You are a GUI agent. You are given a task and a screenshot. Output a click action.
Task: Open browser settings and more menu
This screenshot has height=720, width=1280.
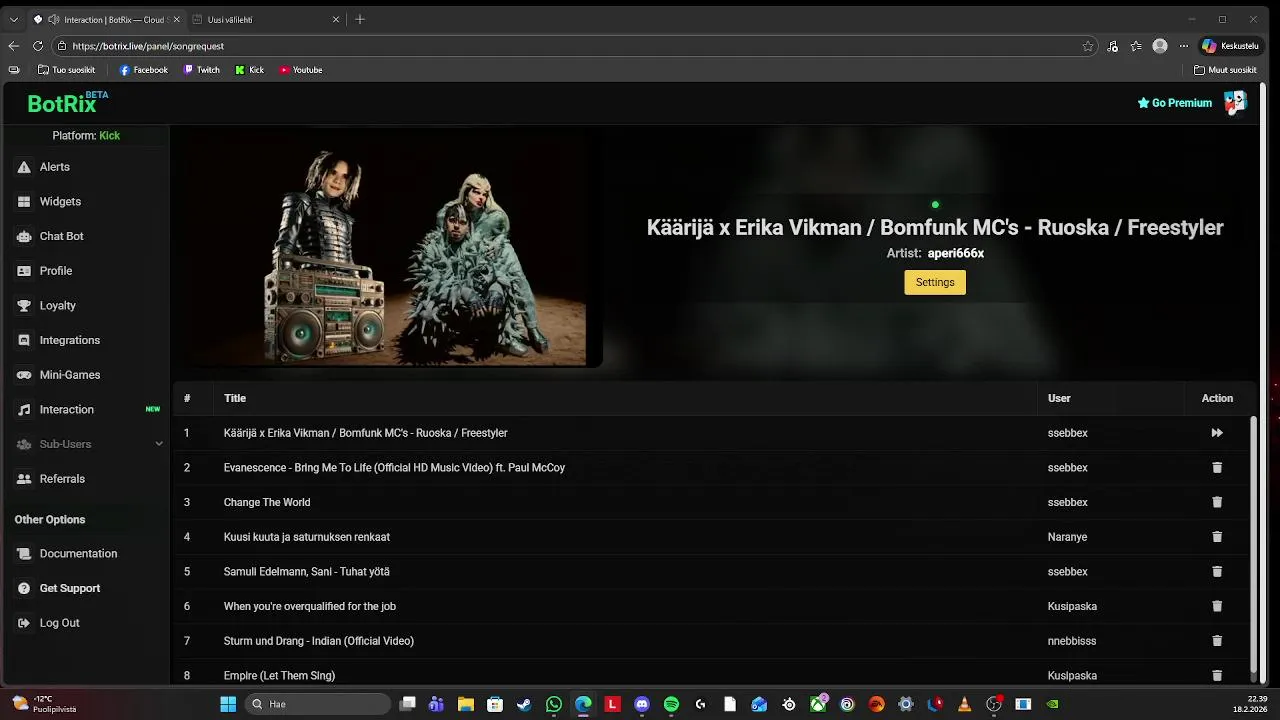pyautogui.click(x=1184, y=46)
